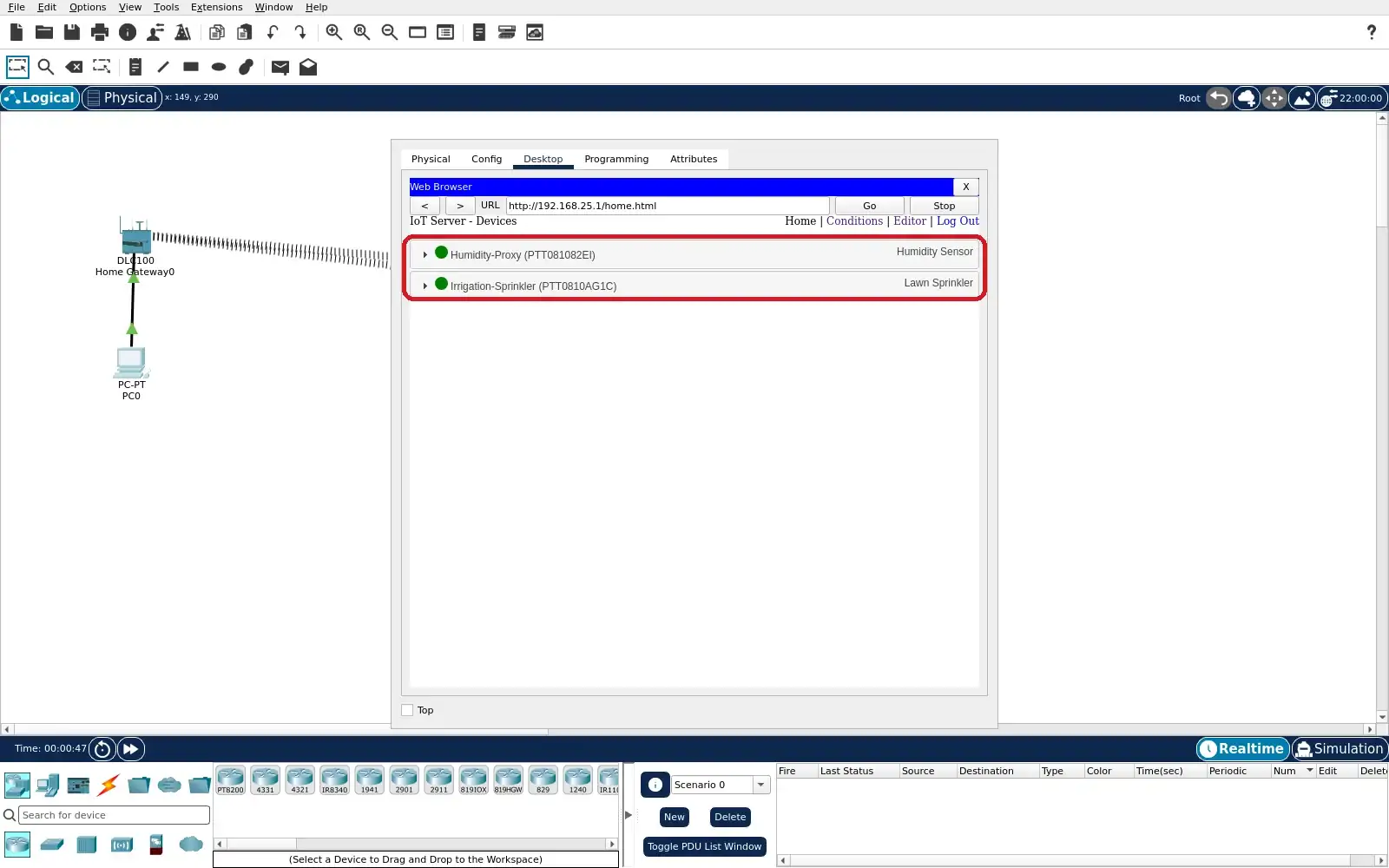Viewport: 1389px width, 868px height.
Task: Switch to Simulation mode
Action: tap(1340, 749)
